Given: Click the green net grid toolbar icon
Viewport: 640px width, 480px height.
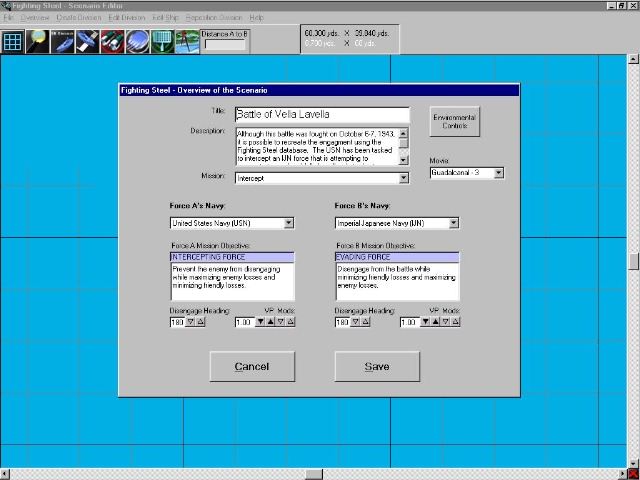Looking at the screenshot, I should [162, 41].
